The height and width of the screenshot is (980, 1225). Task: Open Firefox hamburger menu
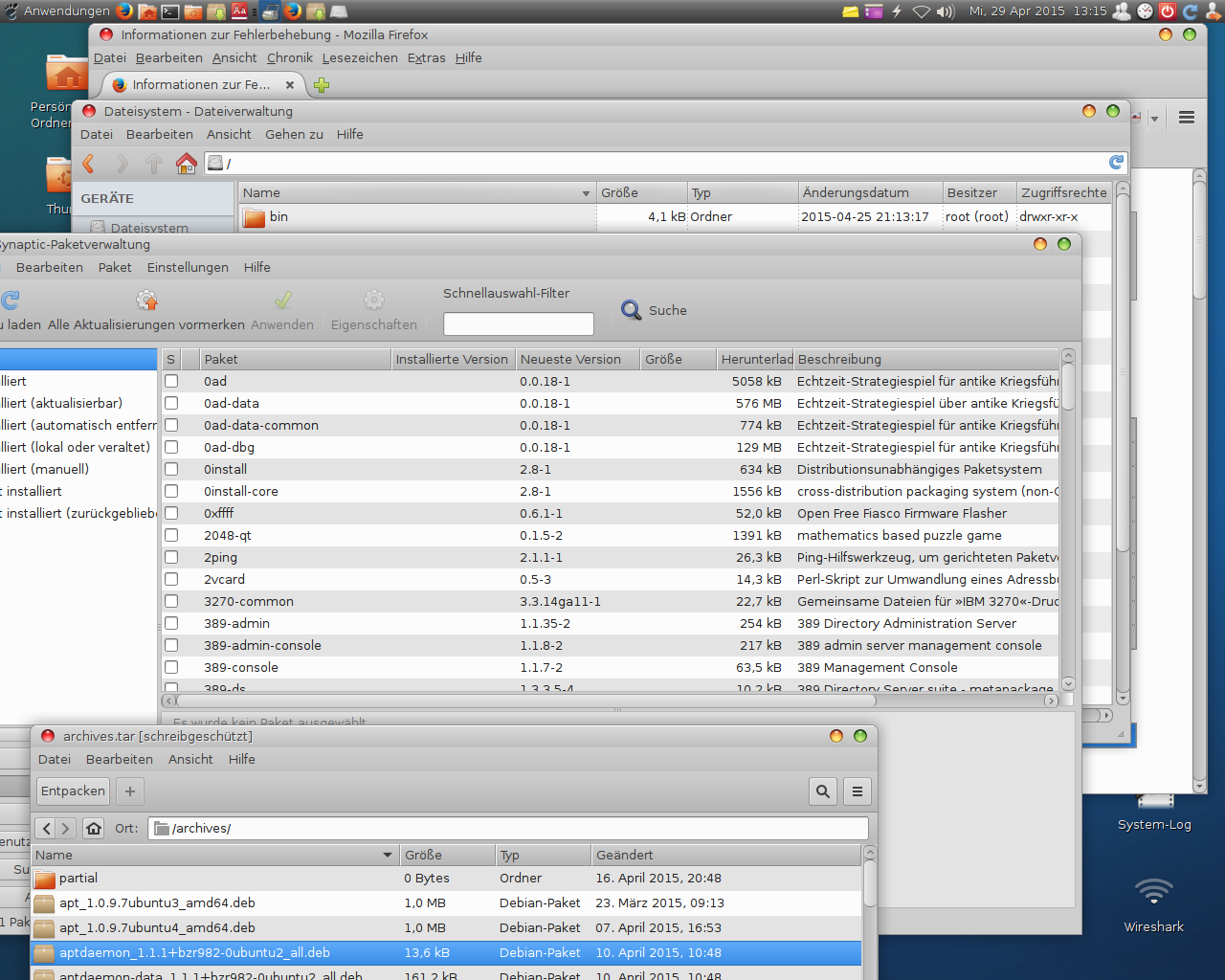pyautogui.click(x=1187, y=118)
